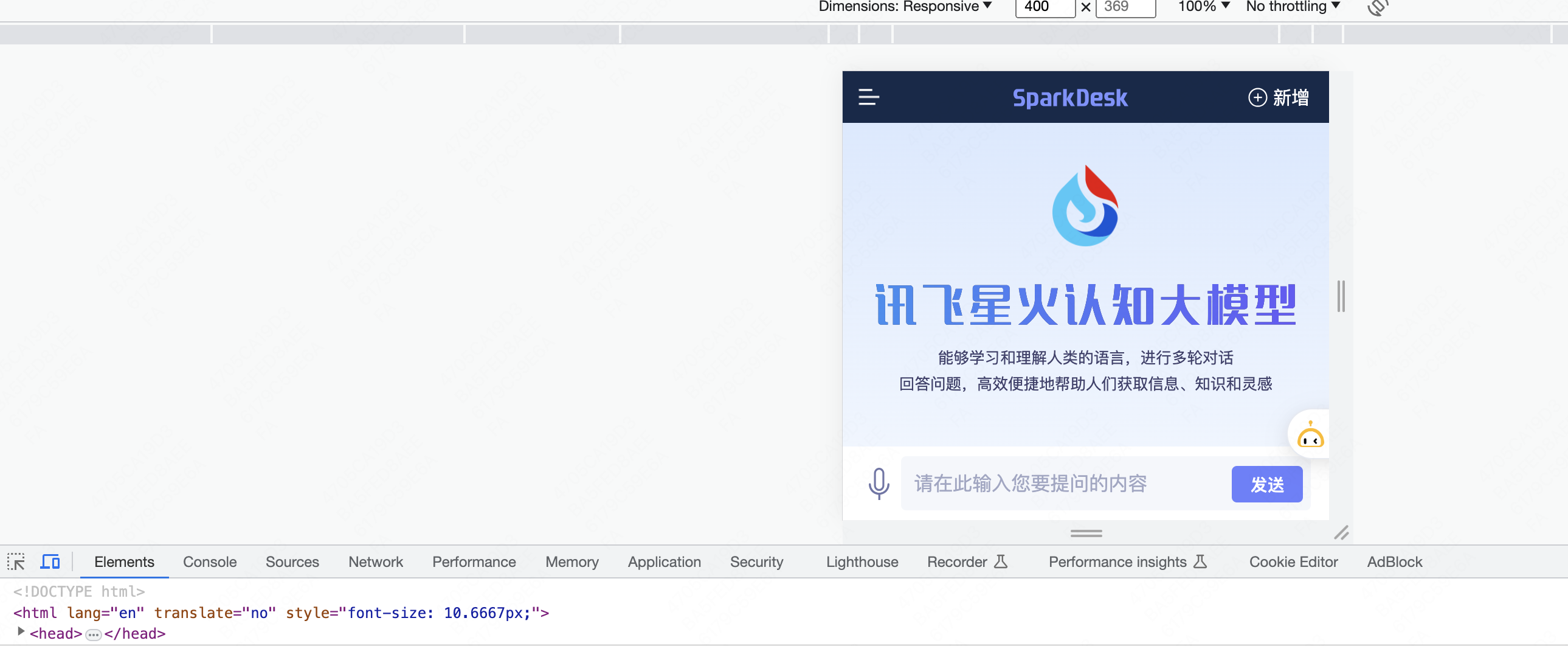
Task: Click the microphone voice input icon
Action: point(879,484)
